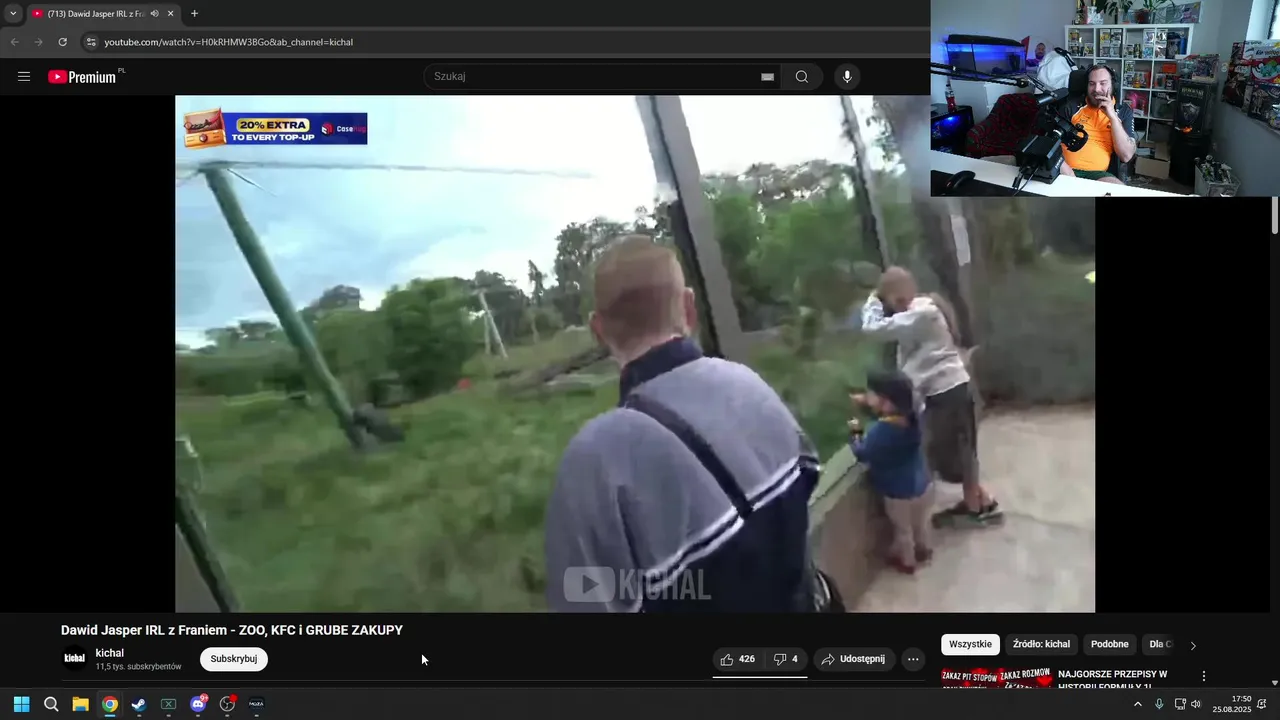Activate voice search microphone icon
The height and width of the screenshot is (720, 1280).
click(847, 77)
